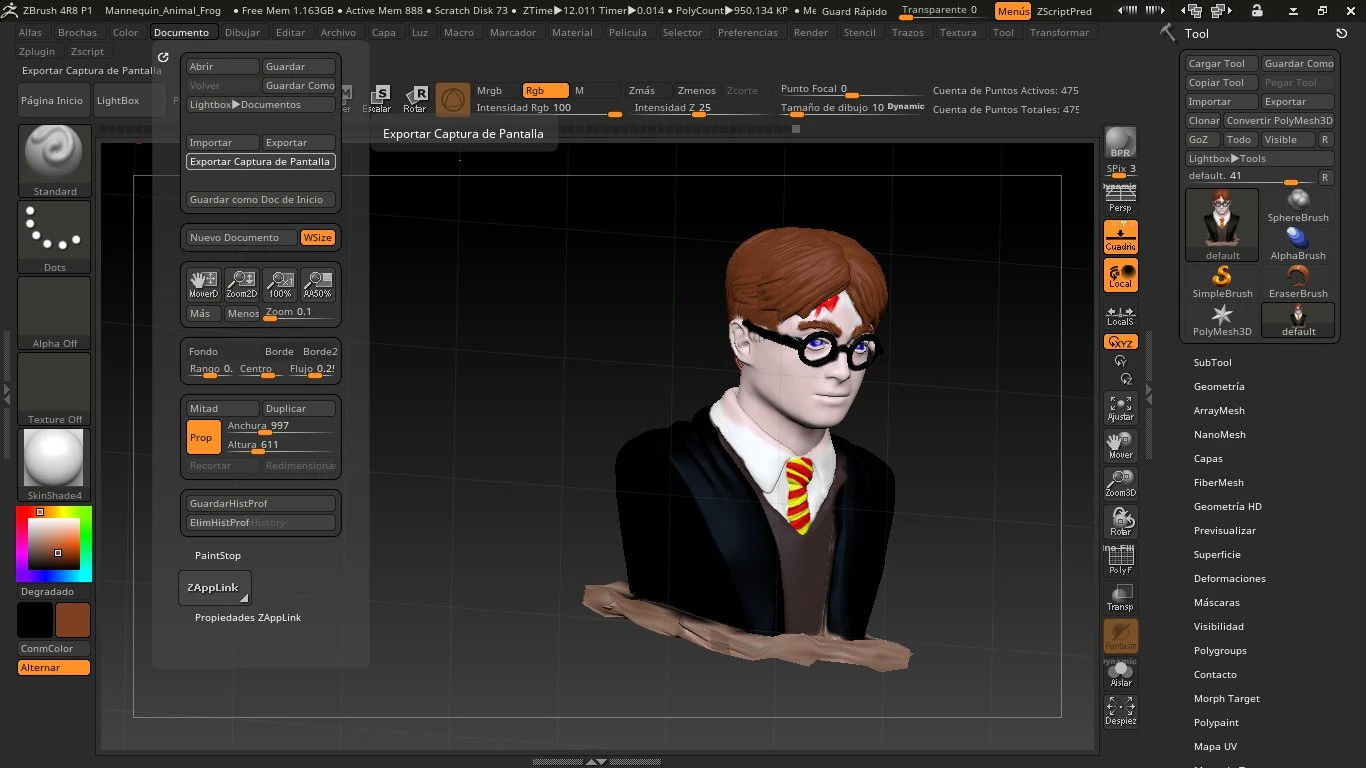Select the AlphaBrush tool thumbnail
1366x768 pixels.
[x=1298, y=244]
